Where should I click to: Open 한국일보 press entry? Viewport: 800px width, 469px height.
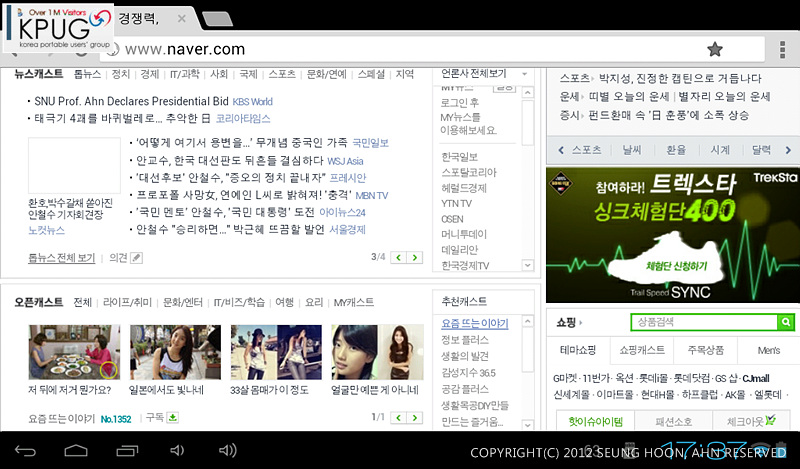[x=459, y=157]
